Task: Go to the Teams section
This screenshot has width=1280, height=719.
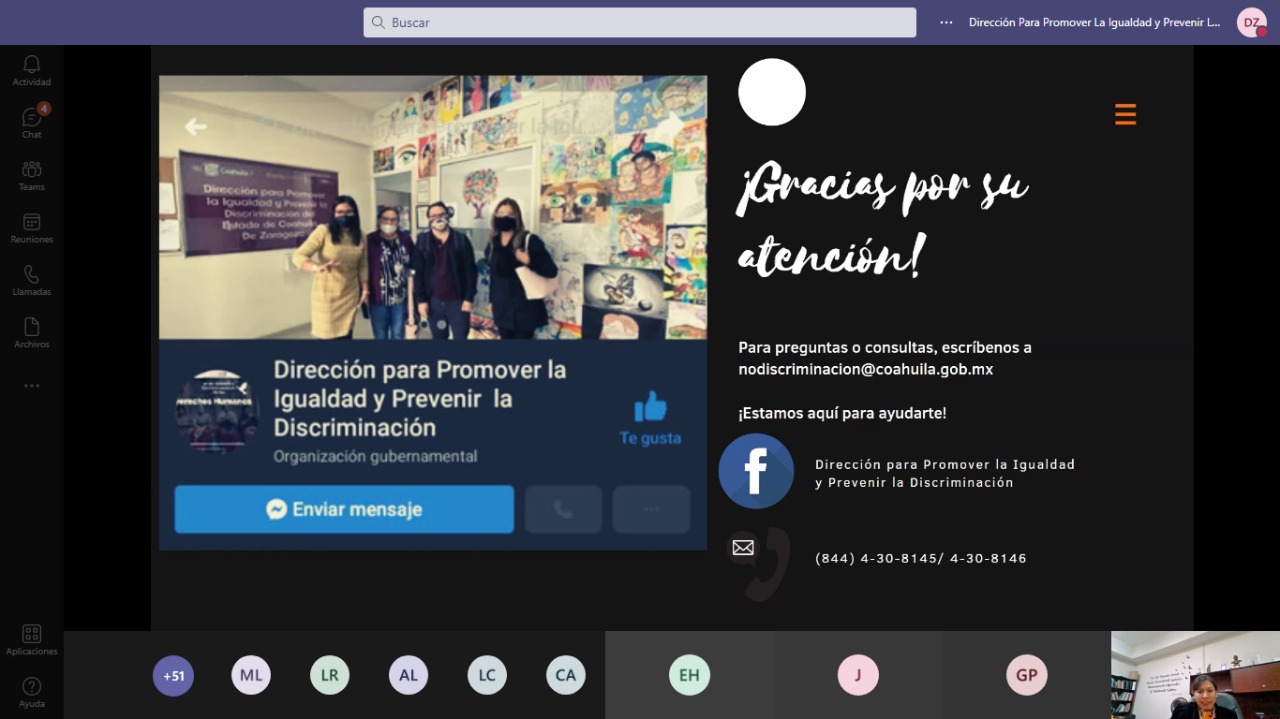Action: (x=31, y=175)
